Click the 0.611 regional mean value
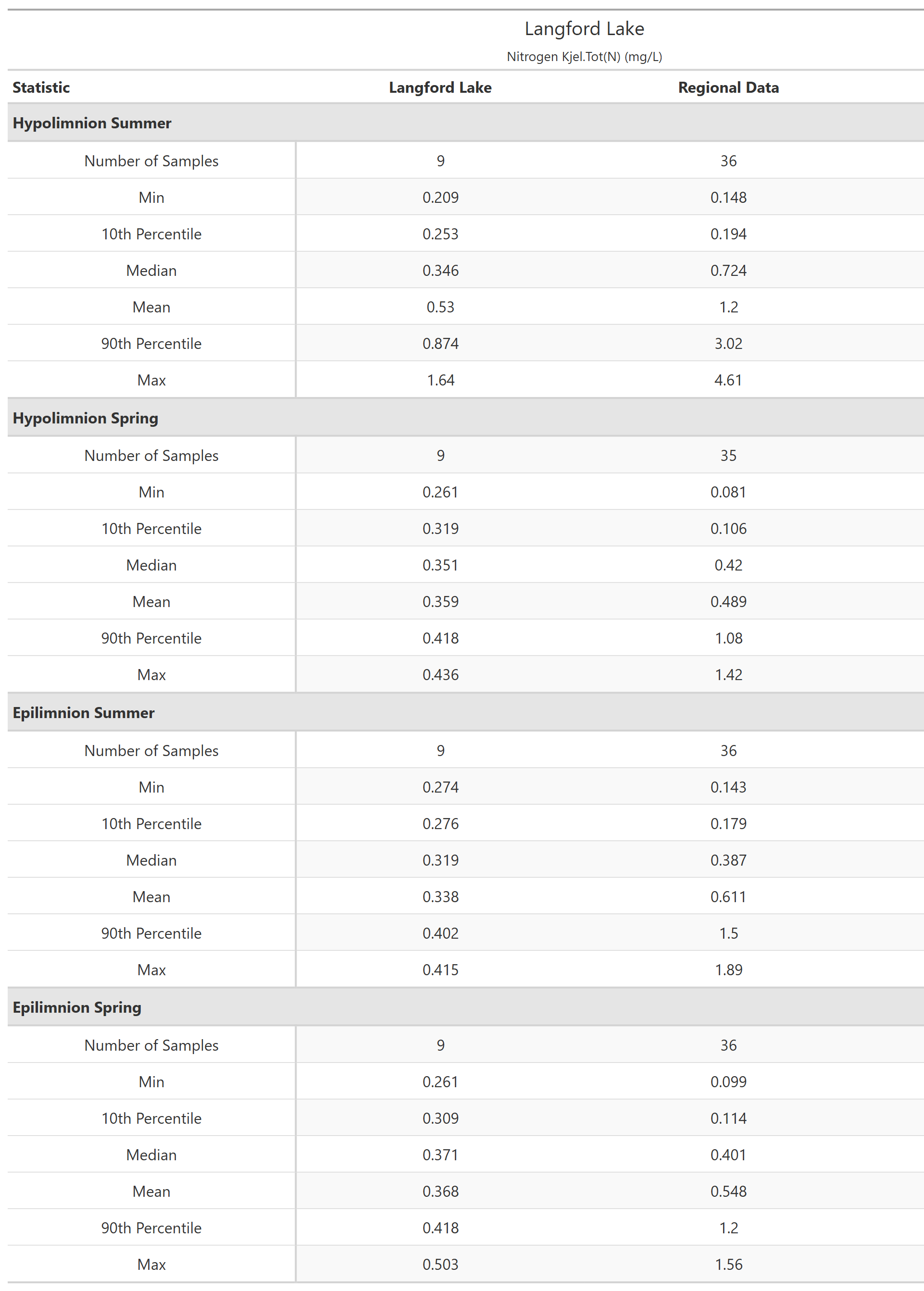 (x=728, y=897)
